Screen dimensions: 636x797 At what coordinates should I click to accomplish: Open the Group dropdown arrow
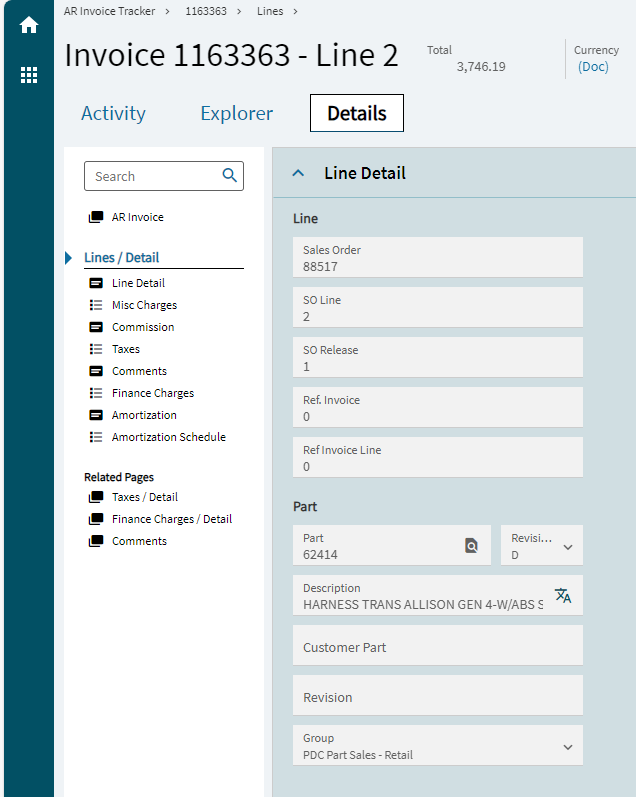pyautogui.click(x=568, y=747)
